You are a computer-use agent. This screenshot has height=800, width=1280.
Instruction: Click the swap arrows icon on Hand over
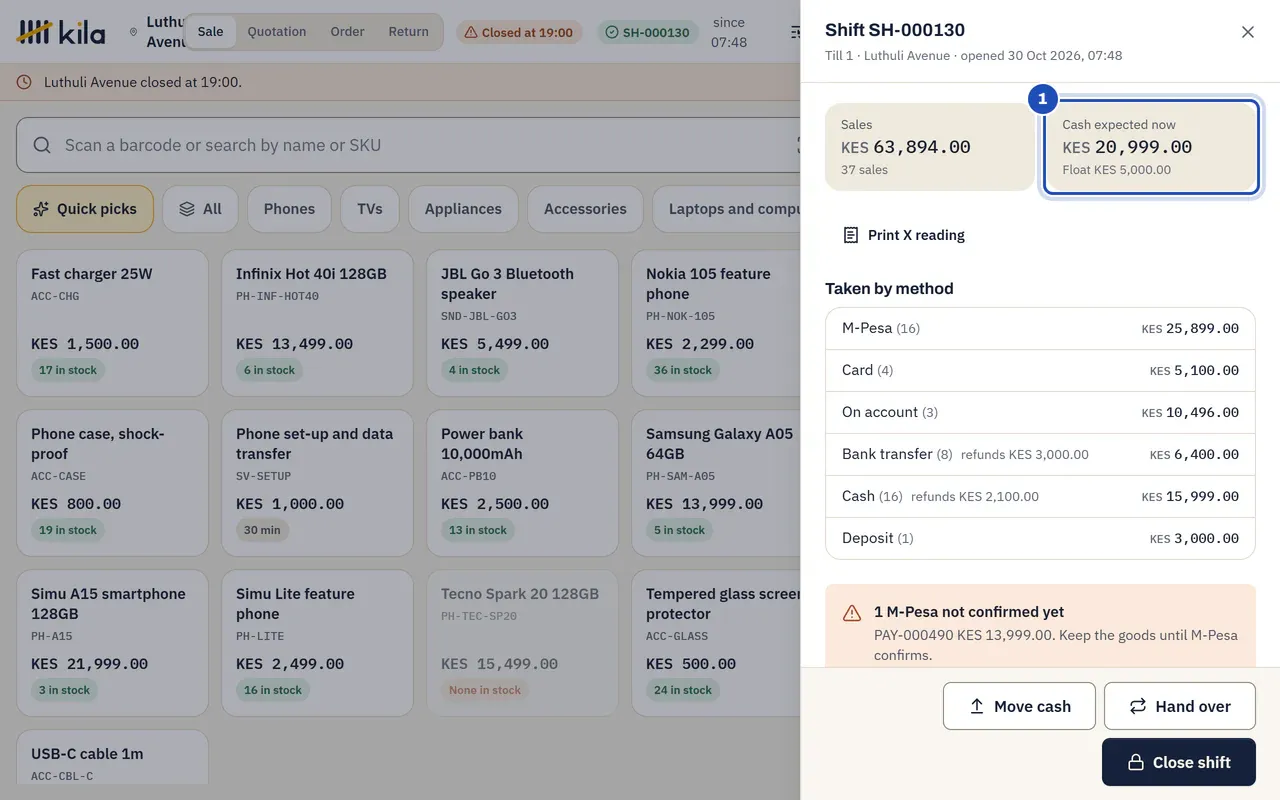(1138, 706)
